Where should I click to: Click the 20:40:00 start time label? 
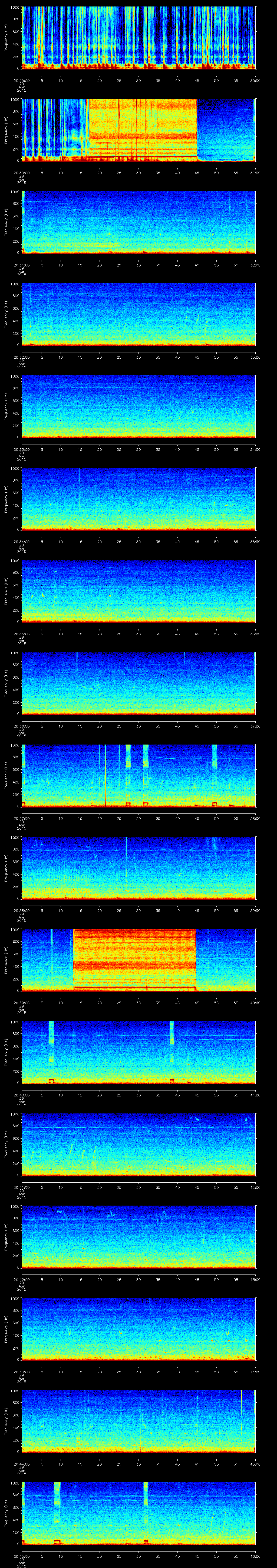(x=21, y=1095)
